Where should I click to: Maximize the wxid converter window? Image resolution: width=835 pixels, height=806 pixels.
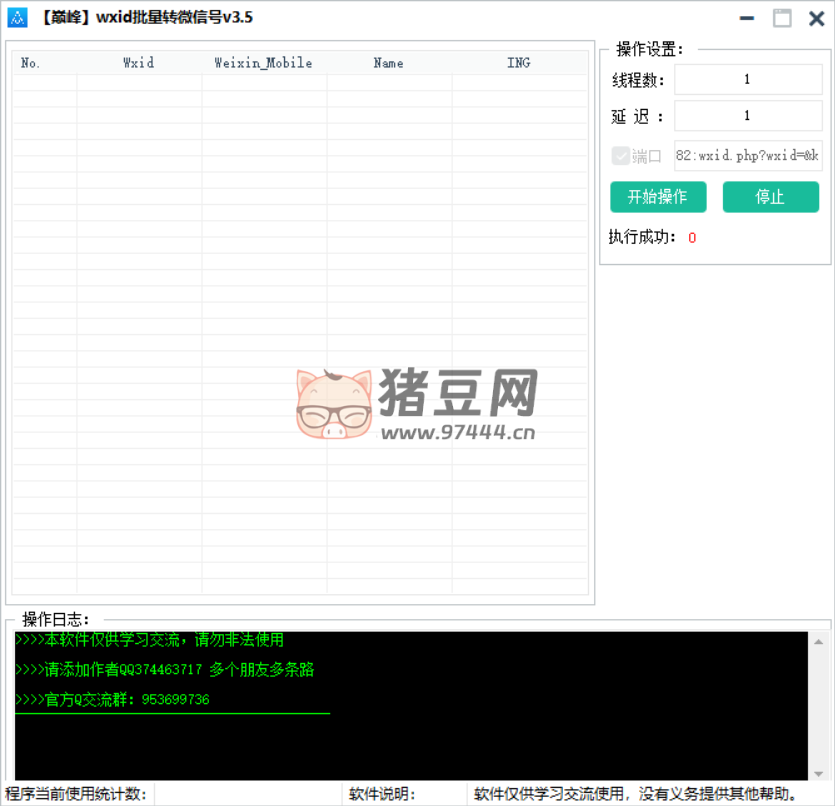782,18
